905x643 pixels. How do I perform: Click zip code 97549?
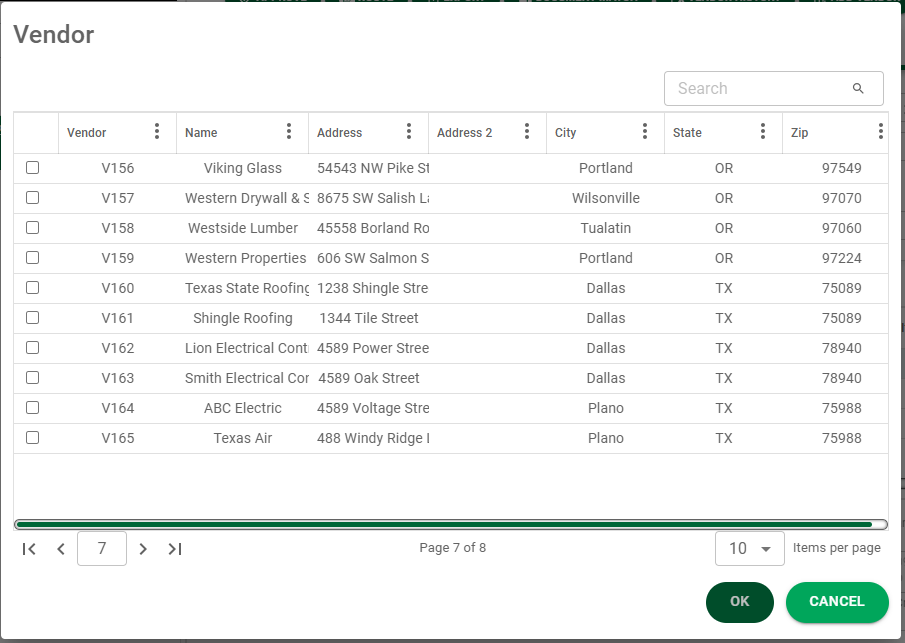click(842, 168)
